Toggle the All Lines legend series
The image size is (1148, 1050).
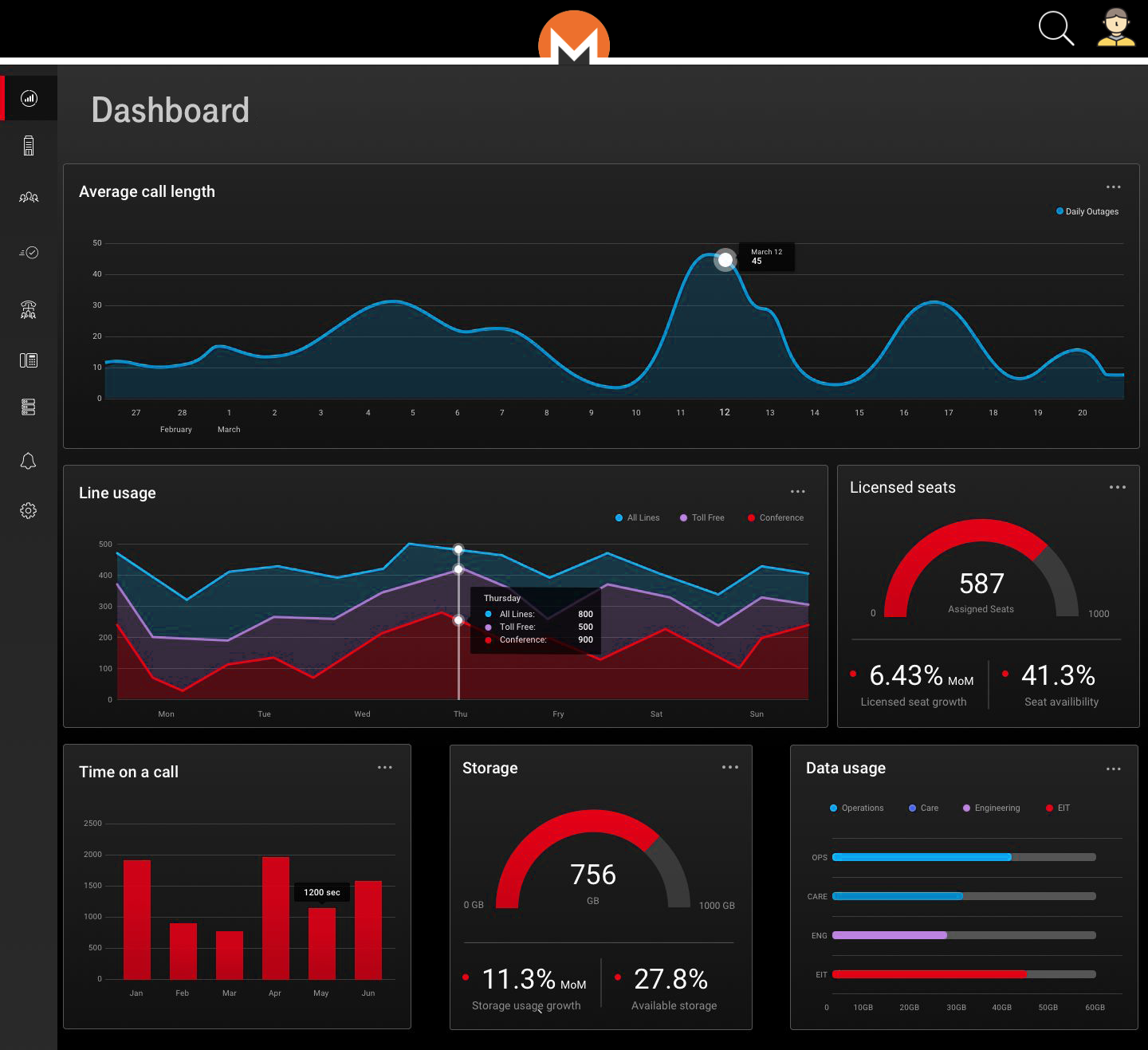tap(637, 518)
